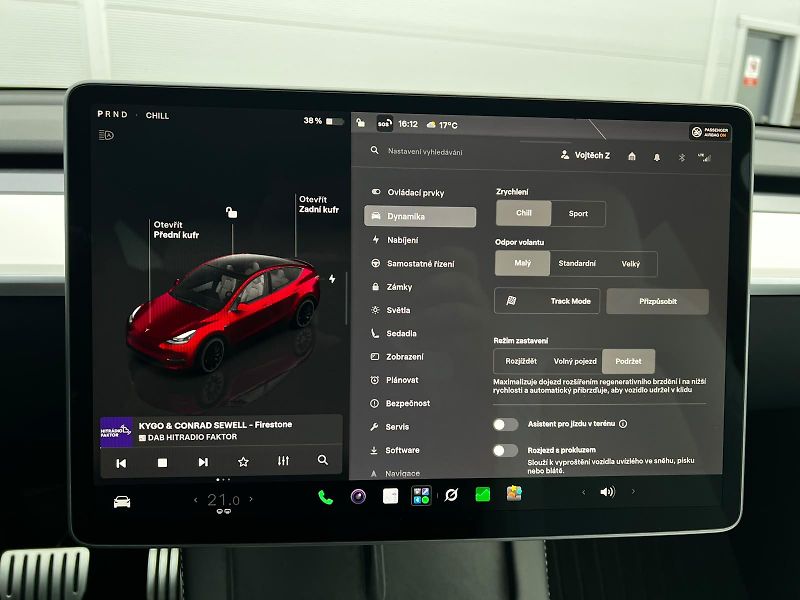The height and width of the screenshot is (600, 800).
Task: Open Bluetooth settings icon
Action: pos(682,158)
